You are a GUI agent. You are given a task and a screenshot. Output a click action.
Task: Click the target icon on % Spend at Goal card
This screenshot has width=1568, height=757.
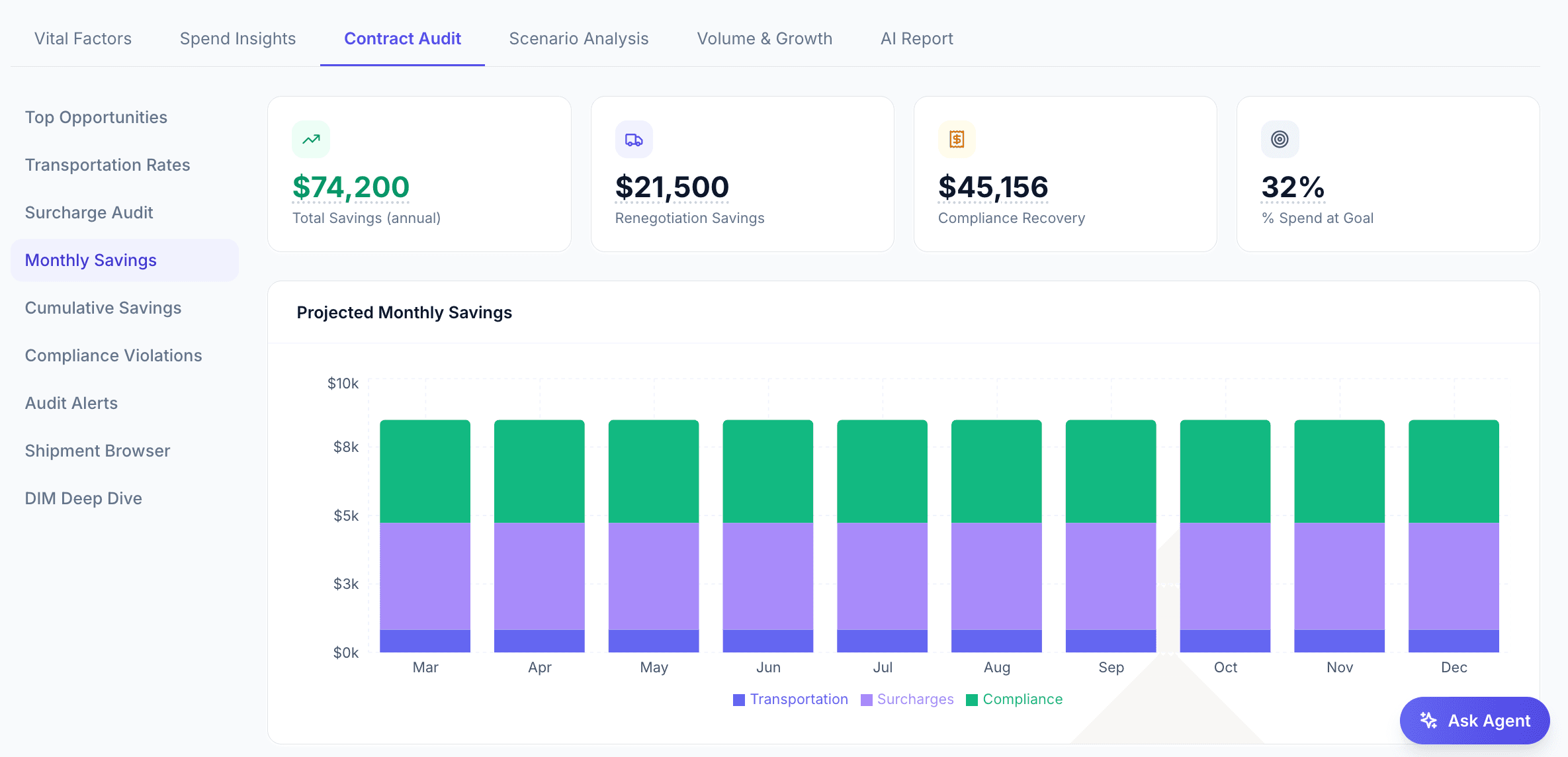1279,139
